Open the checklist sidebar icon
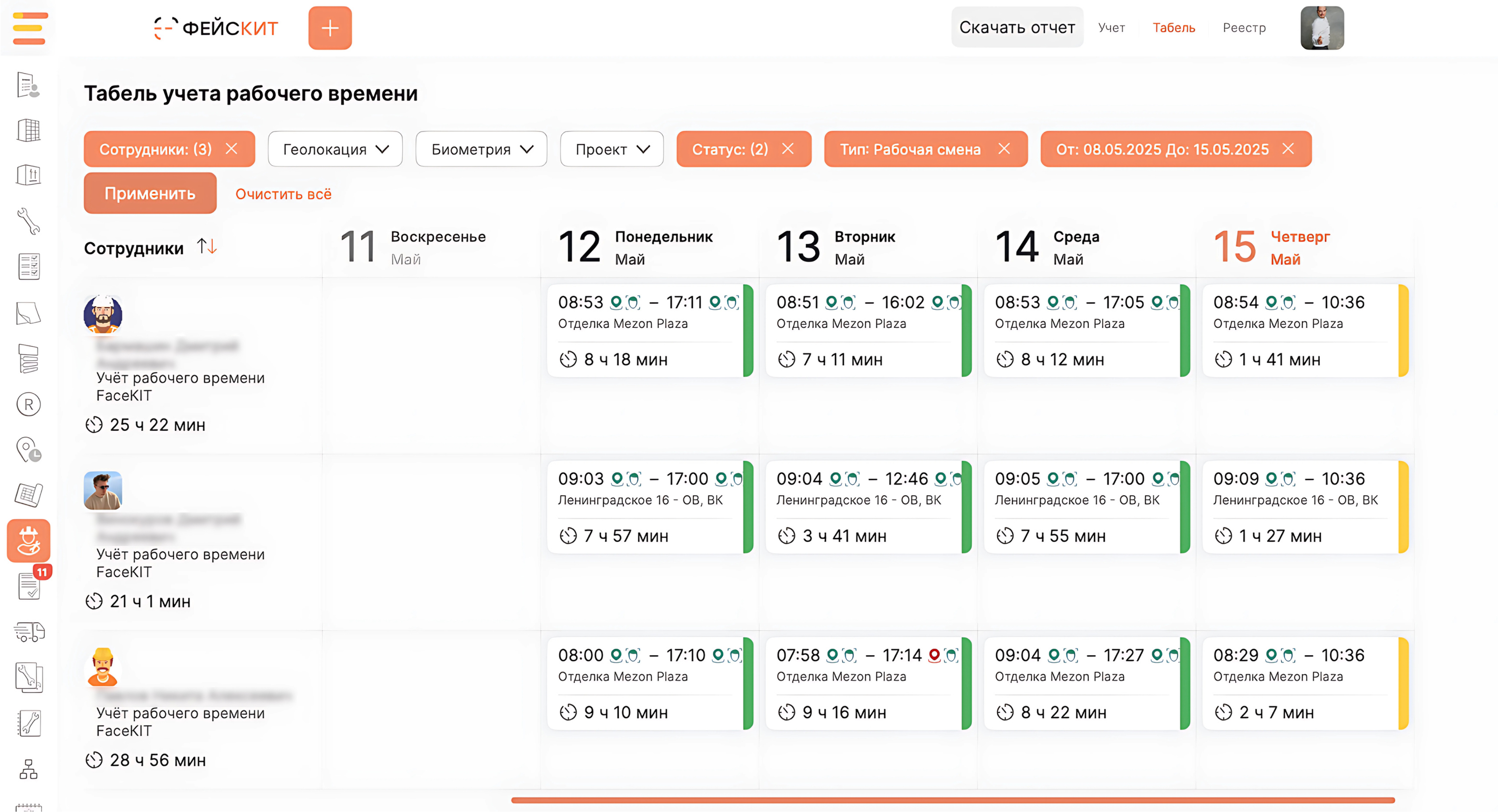 [x=28, y=267]
